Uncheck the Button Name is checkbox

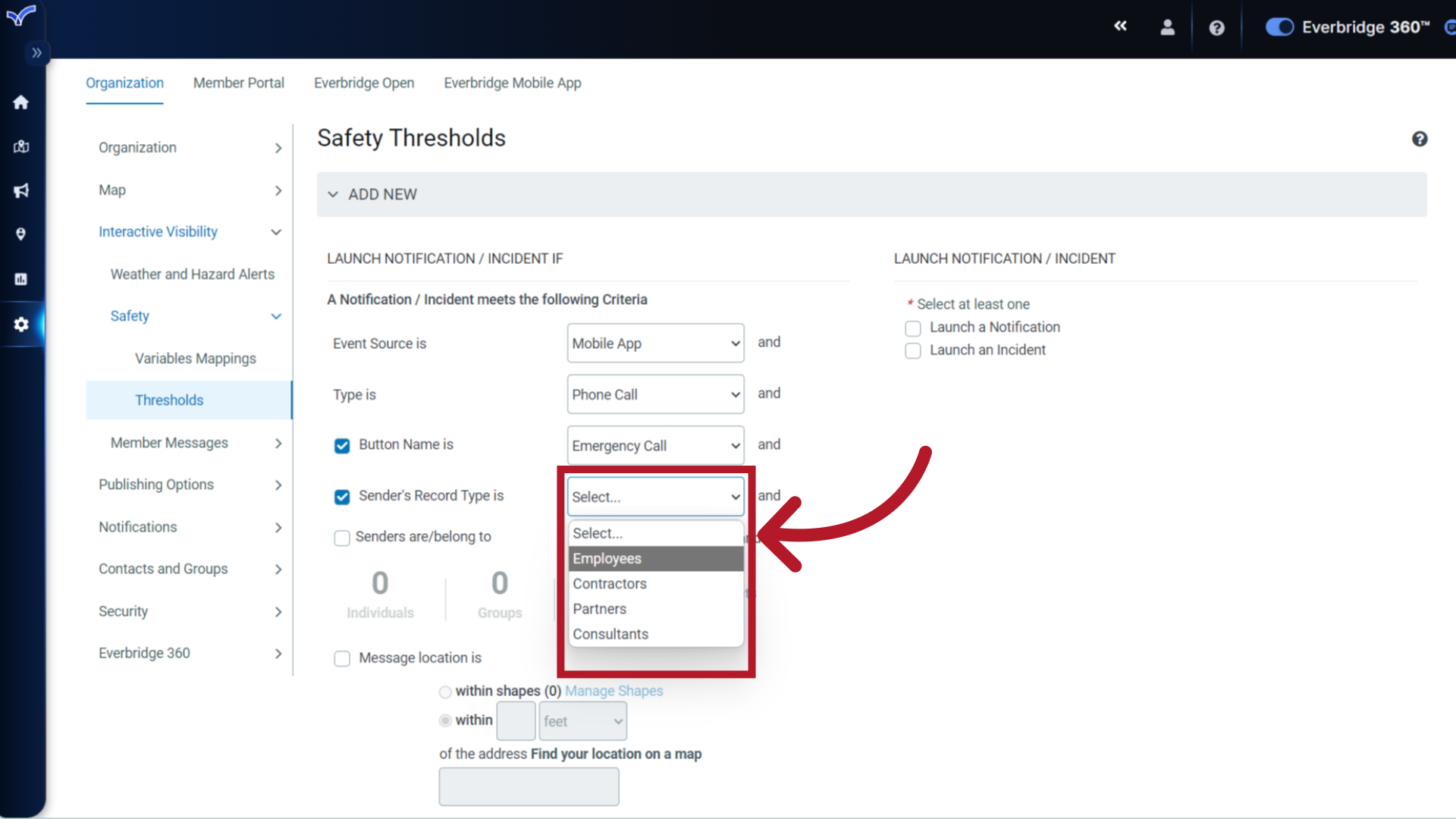tap(342, 446)
